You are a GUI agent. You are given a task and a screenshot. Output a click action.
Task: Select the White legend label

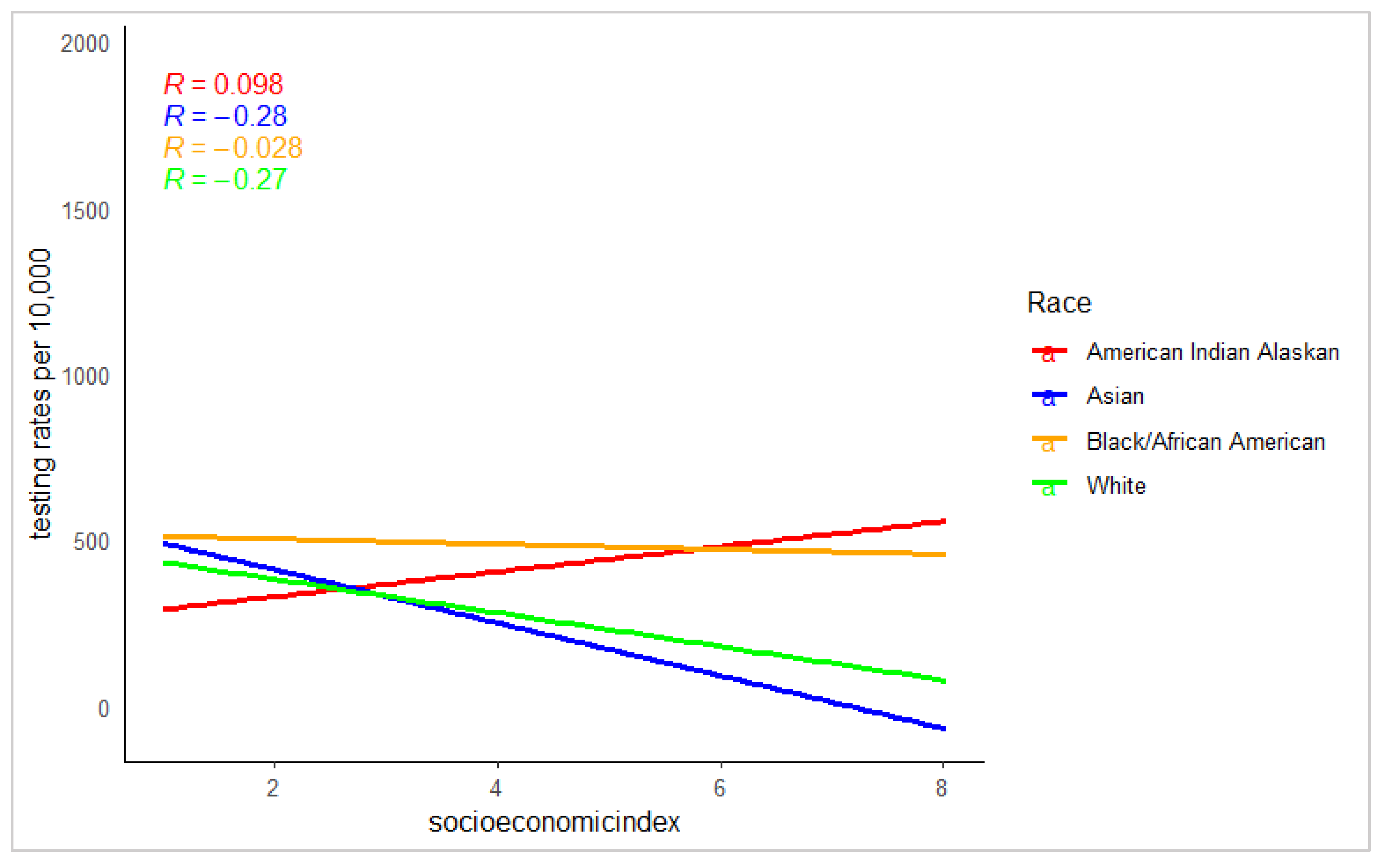click(1116, 485)
